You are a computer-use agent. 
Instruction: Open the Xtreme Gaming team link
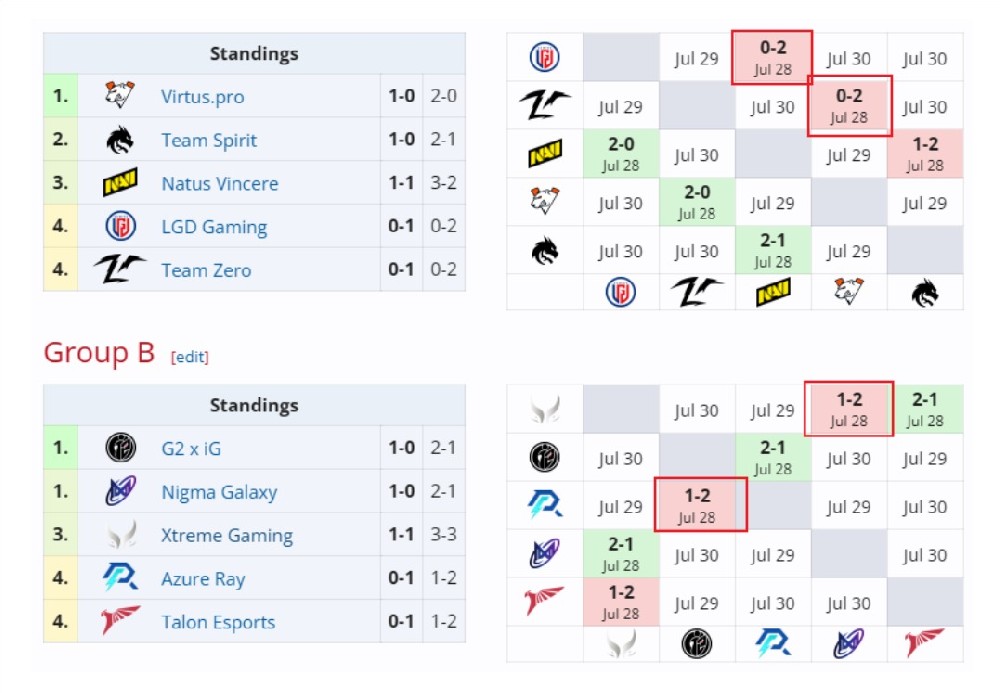pos(227,536)
